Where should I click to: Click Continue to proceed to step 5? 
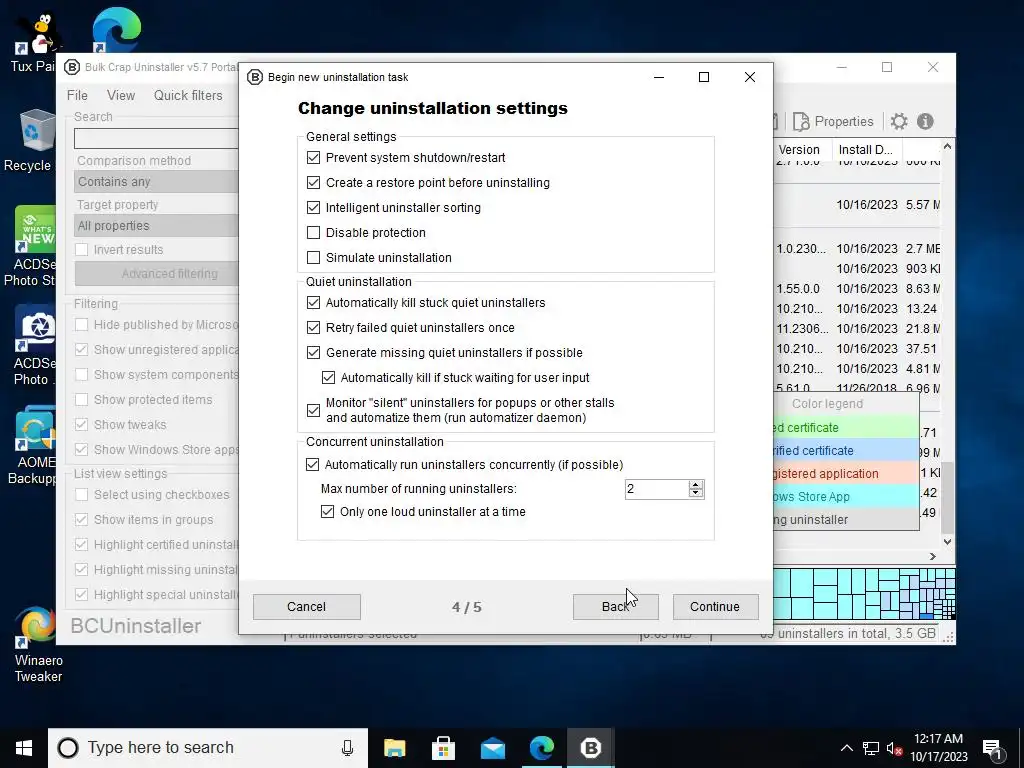tap(715, 607)
